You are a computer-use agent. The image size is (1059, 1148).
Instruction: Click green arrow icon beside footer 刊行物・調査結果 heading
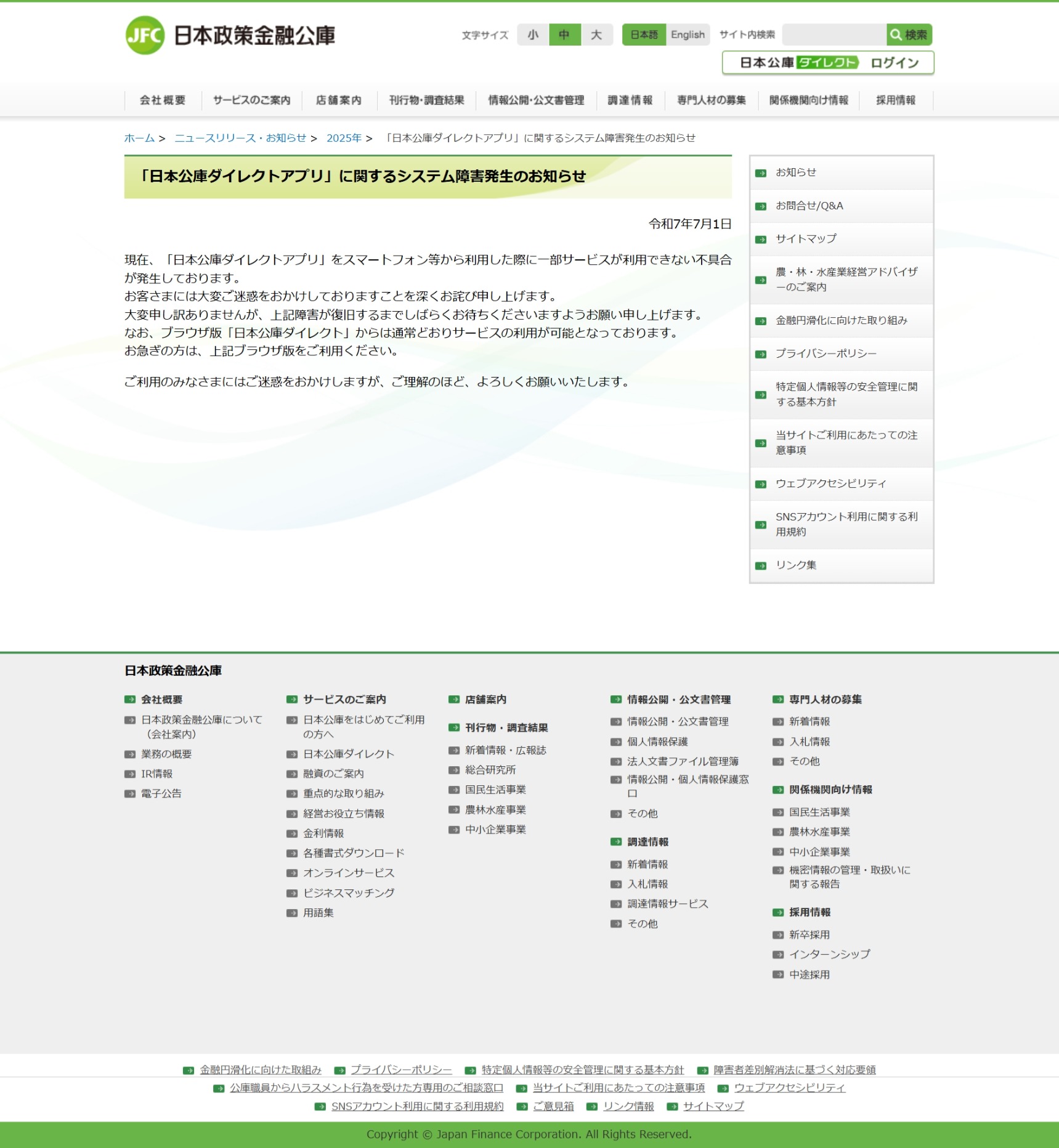point(454,727)
